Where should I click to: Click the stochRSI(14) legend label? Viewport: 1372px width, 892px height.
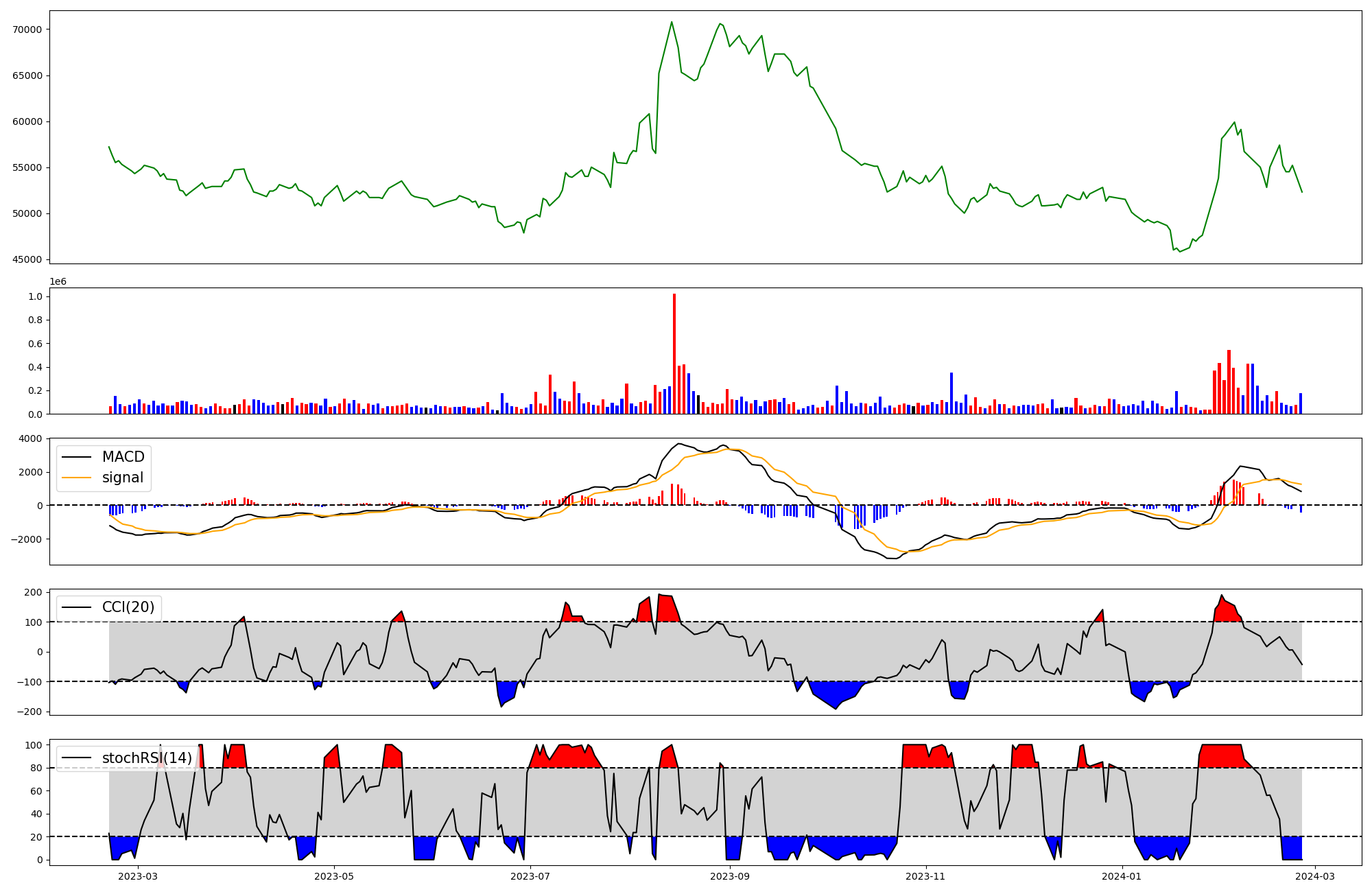pyautogui.click(x=147, y=758)
